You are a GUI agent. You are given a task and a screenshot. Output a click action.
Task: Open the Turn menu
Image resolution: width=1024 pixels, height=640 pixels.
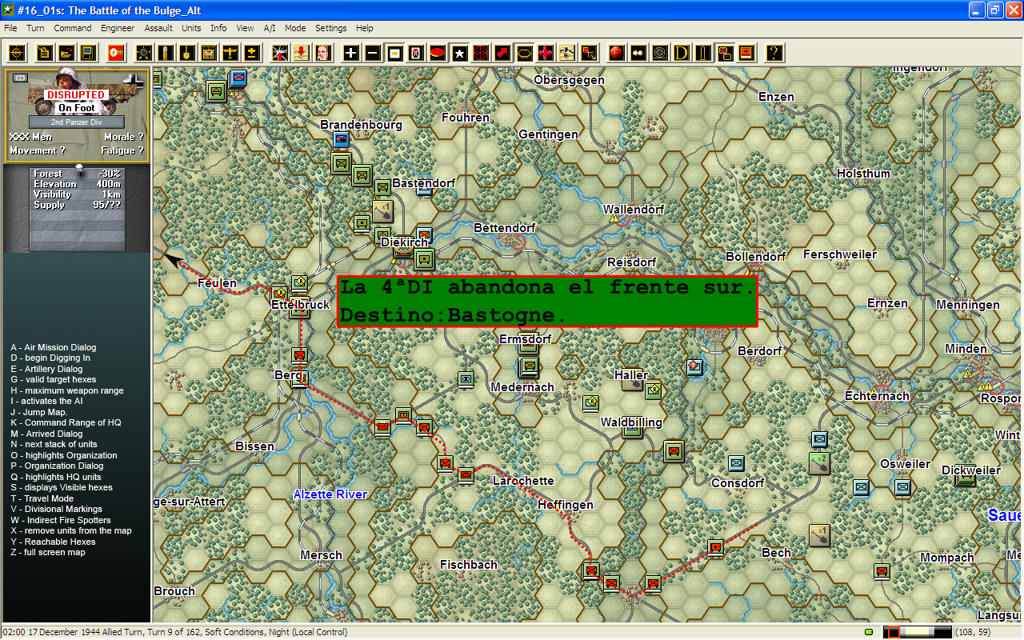tap(35, 28)
